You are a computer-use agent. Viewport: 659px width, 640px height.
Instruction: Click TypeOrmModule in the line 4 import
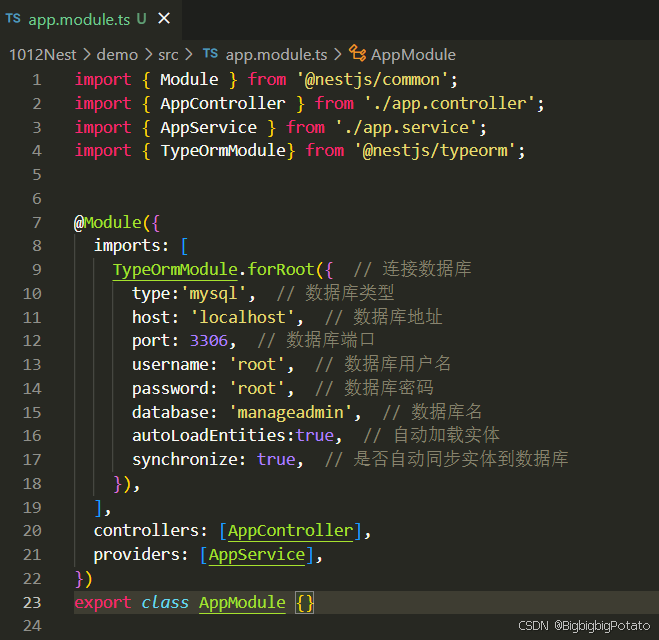pyautogui.click(x=223, y=151)
